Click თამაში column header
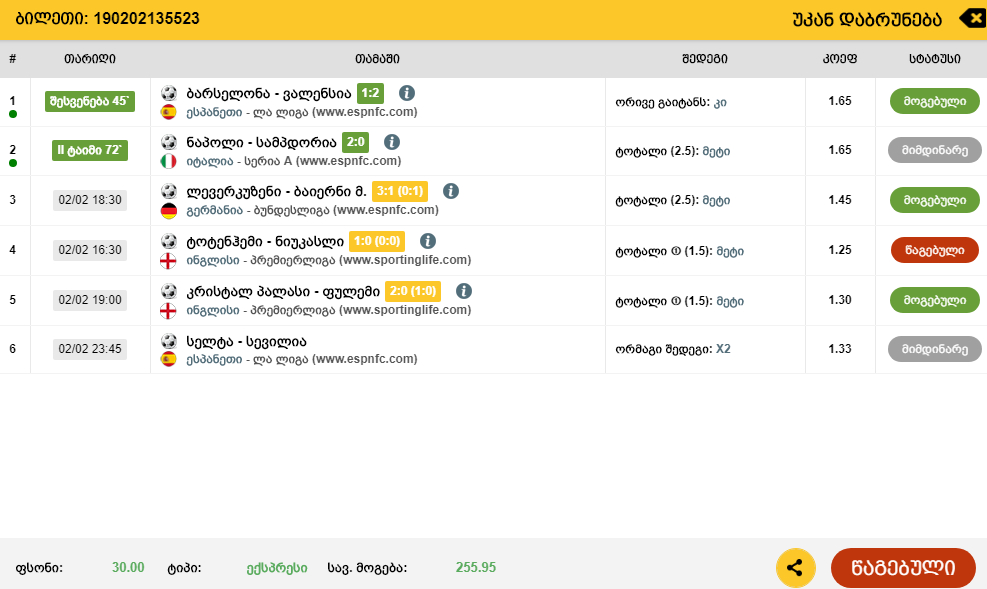 click(x=377, y=59)
